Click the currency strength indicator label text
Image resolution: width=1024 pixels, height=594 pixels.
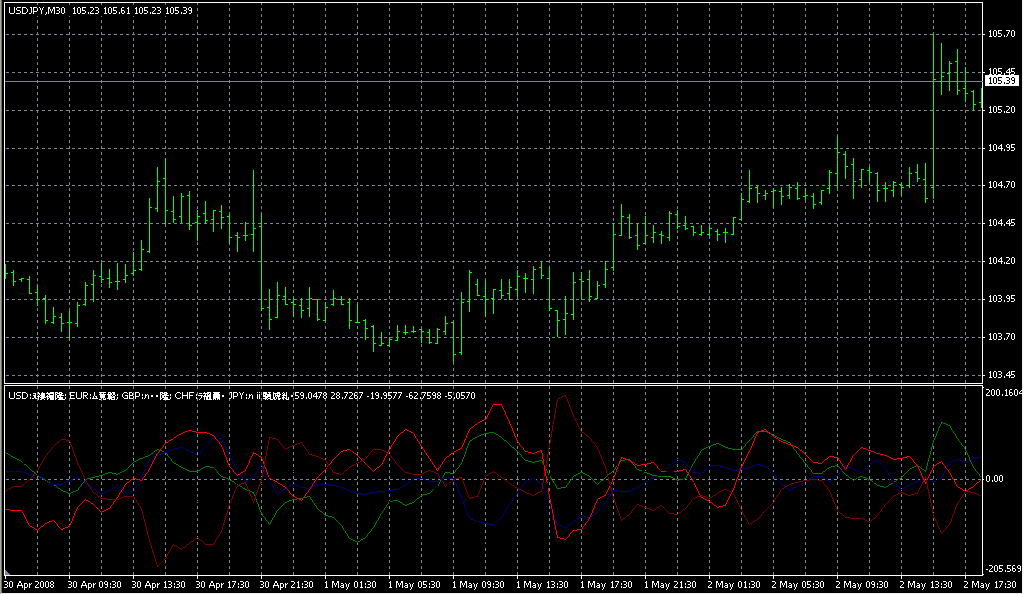coord(240,396)
